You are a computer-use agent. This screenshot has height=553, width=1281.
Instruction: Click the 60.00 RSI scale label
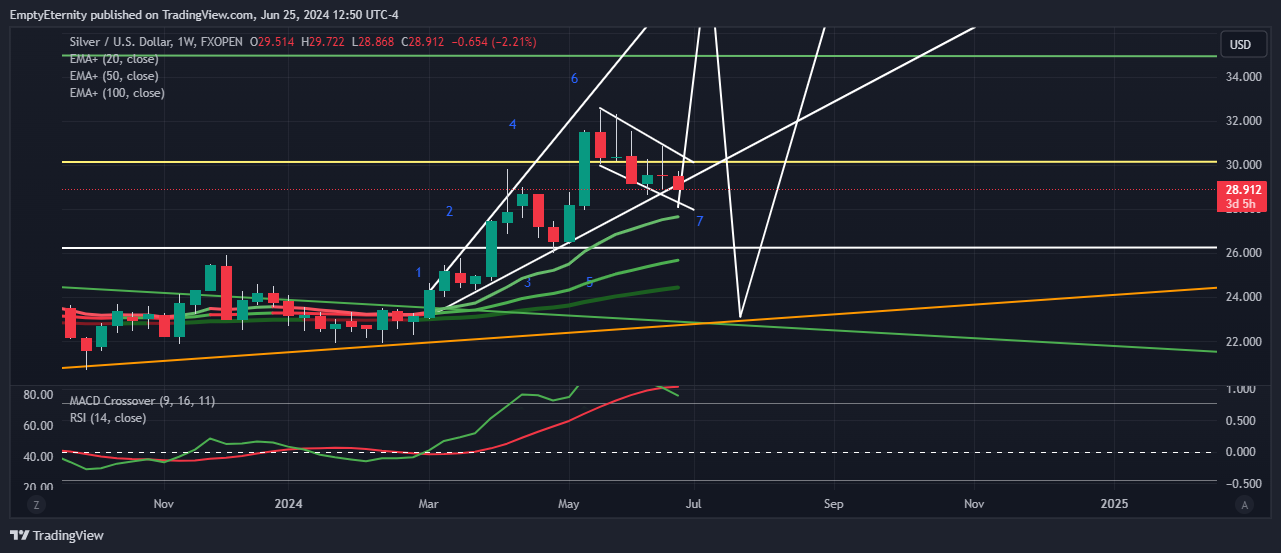[x=39, y=426]
